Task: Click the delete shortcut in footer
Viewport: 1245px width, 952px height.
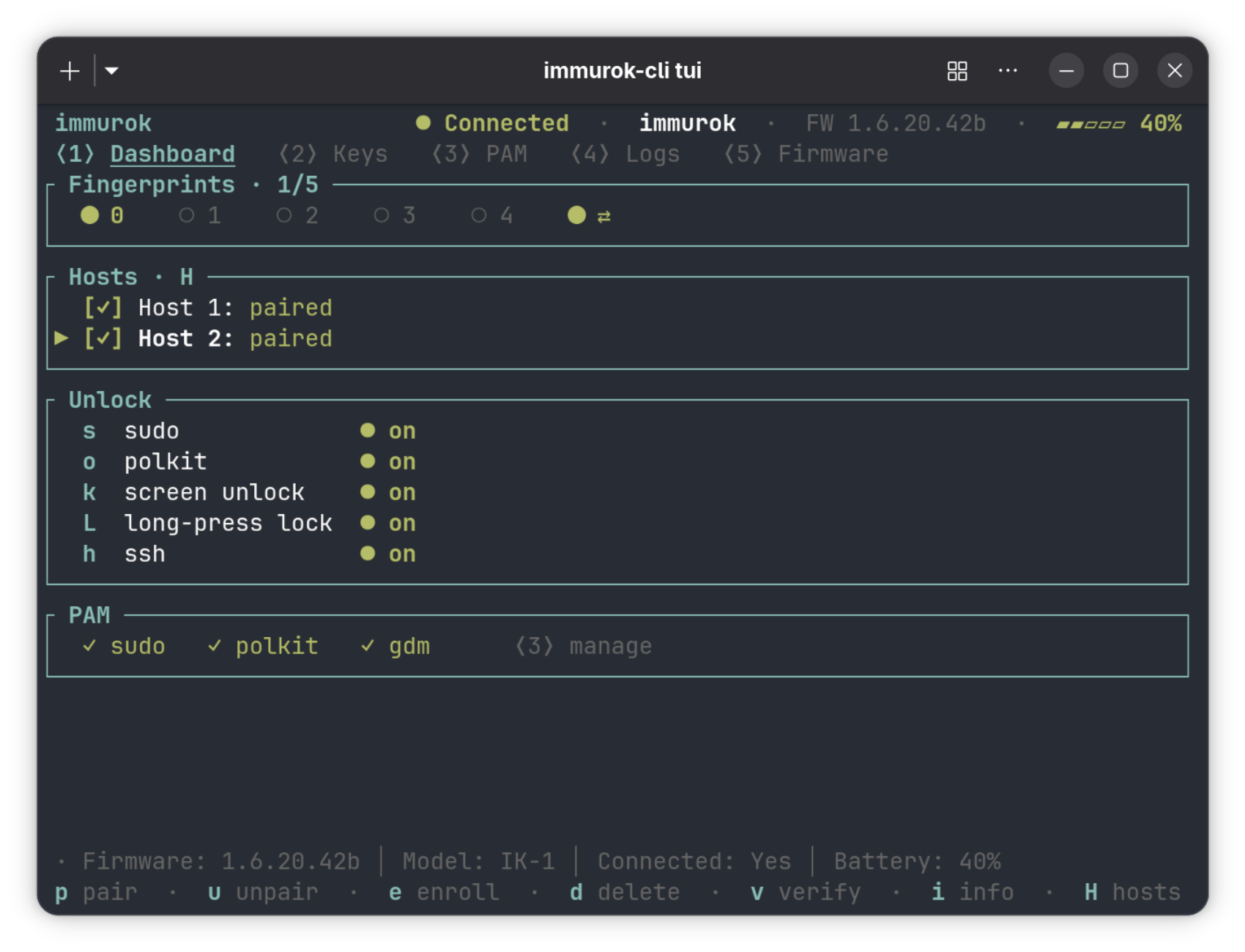Action: [x=625, y=892]
